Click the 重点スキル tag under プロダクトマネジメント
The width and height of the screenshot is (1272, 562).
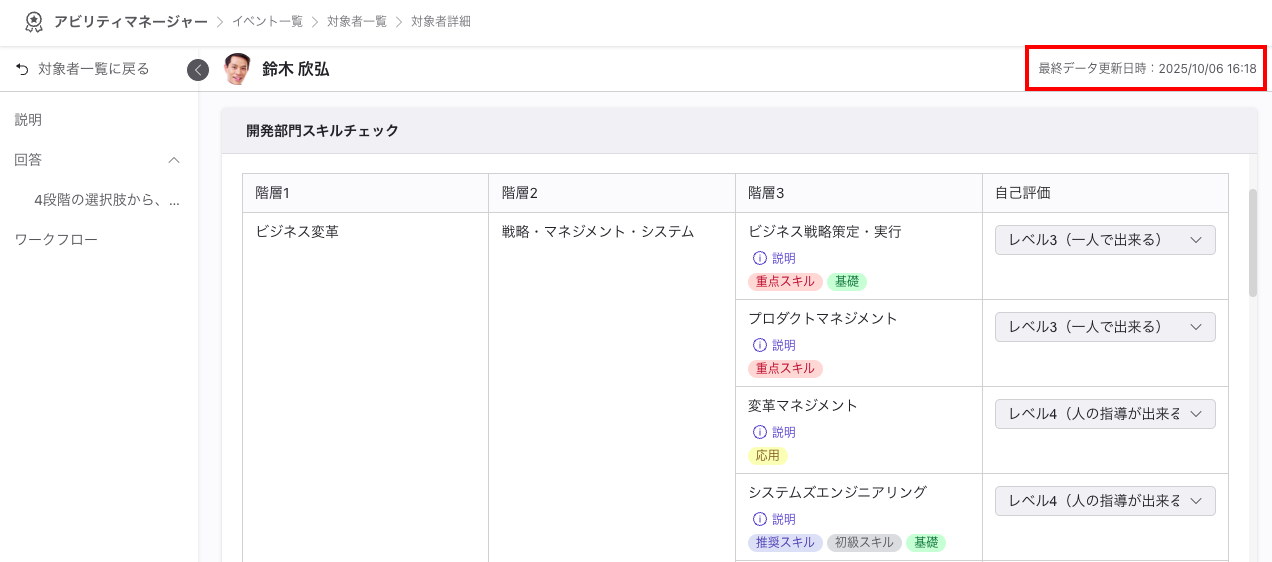(x=785, y=369)
